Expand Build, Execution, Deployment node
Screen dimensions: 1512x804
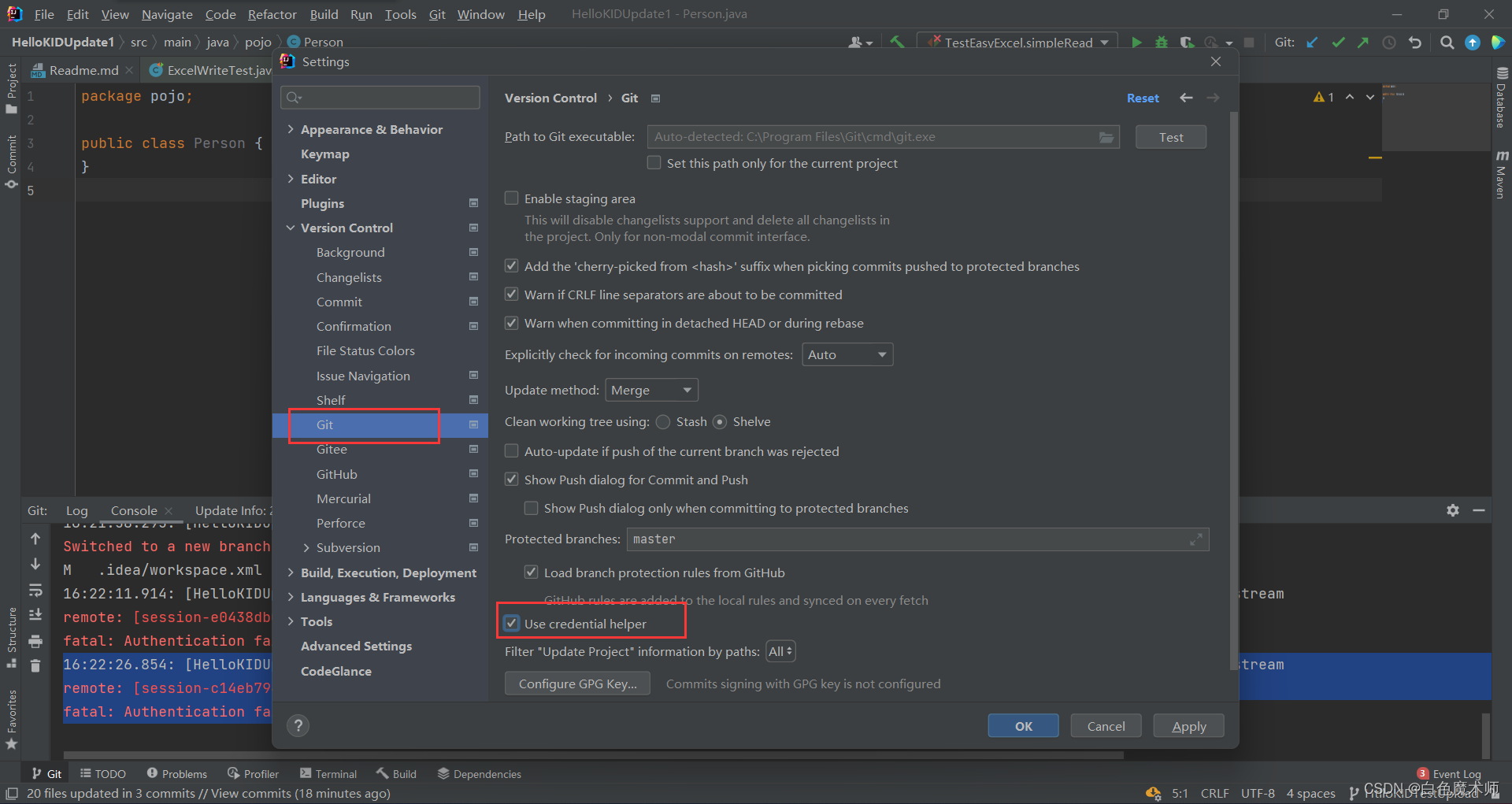point(291,572)
